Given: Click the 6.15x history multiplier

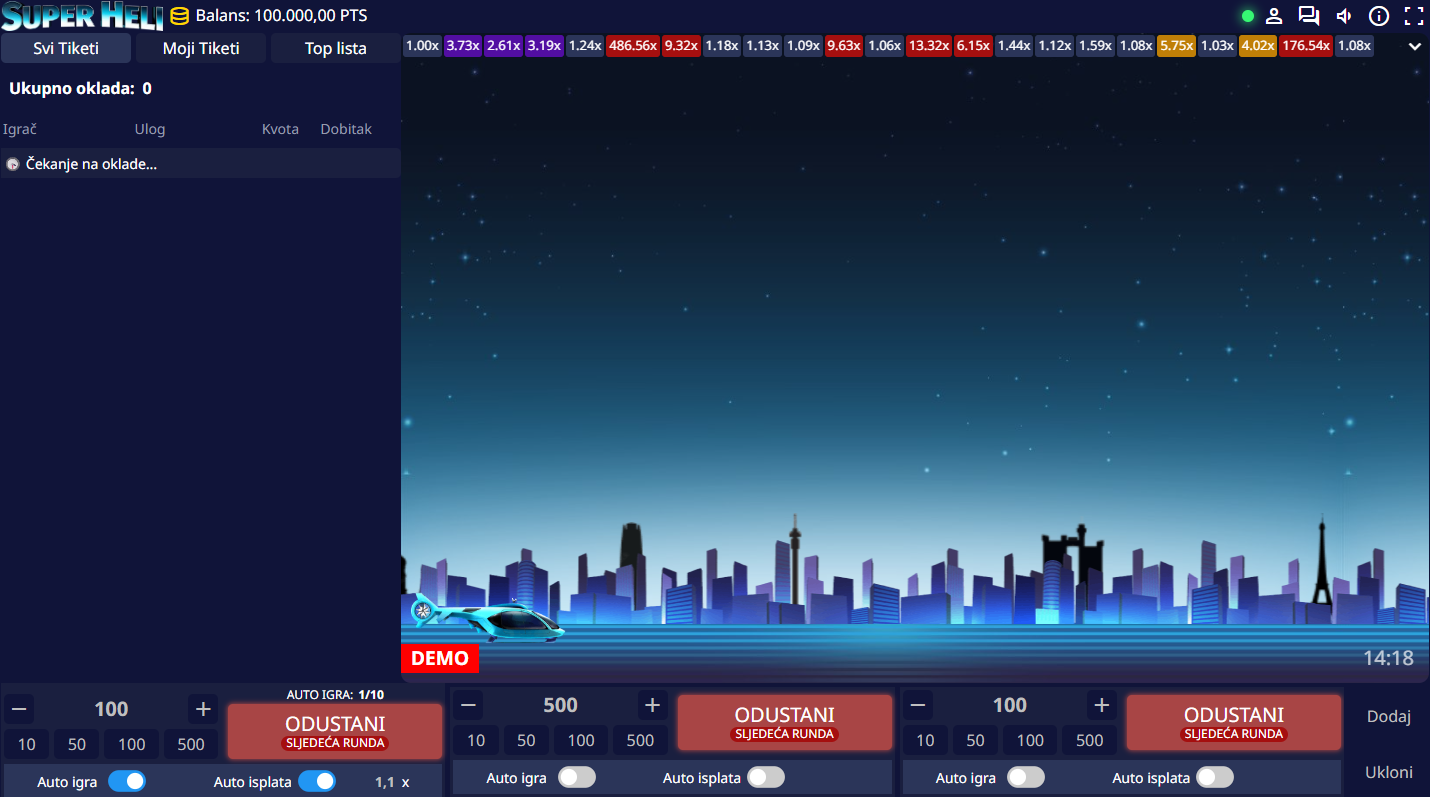Looking at the screenshot, I should coord(973,45).
